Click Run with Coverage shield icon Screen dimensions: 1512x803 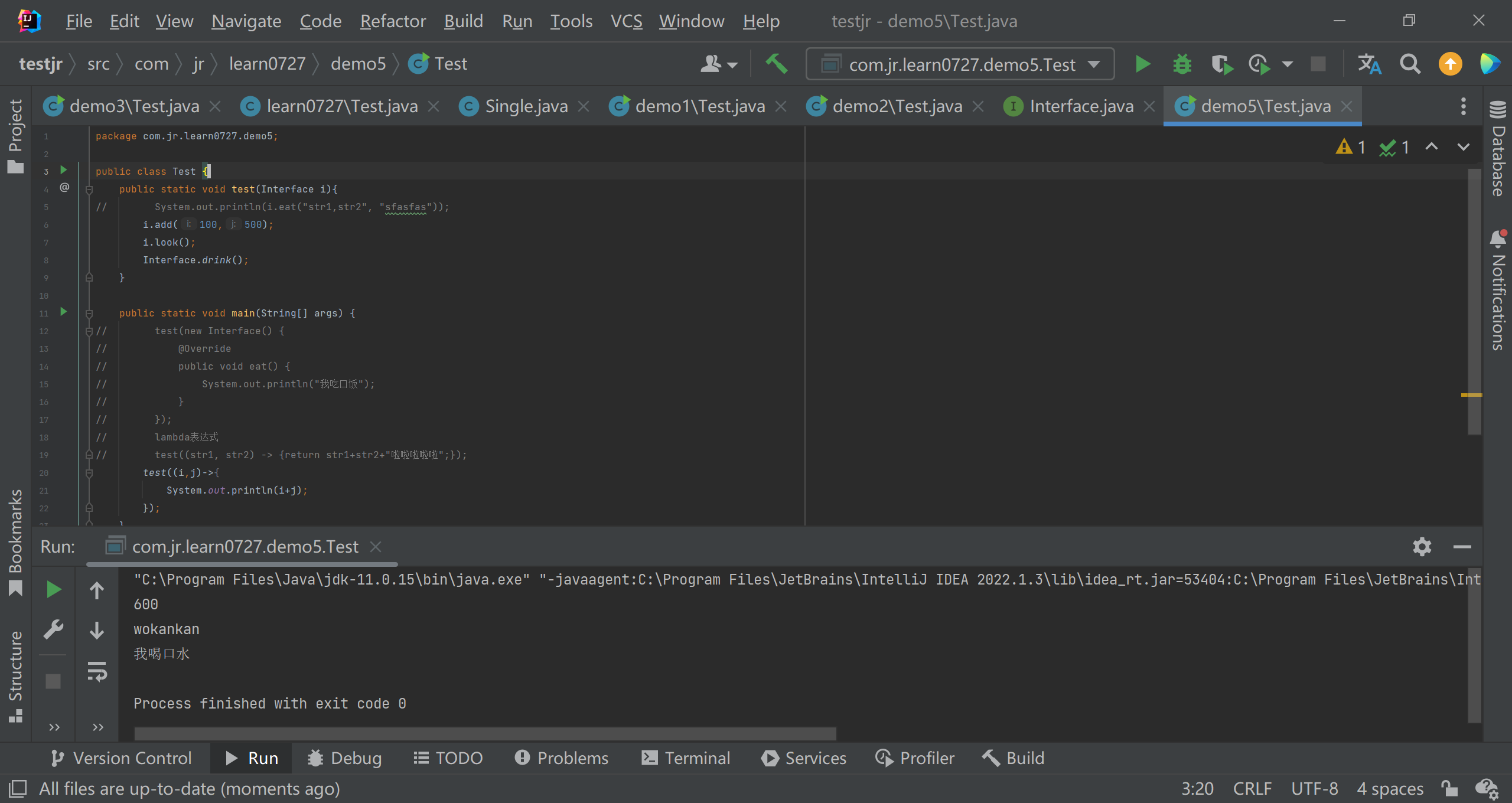click(1221, 64)
